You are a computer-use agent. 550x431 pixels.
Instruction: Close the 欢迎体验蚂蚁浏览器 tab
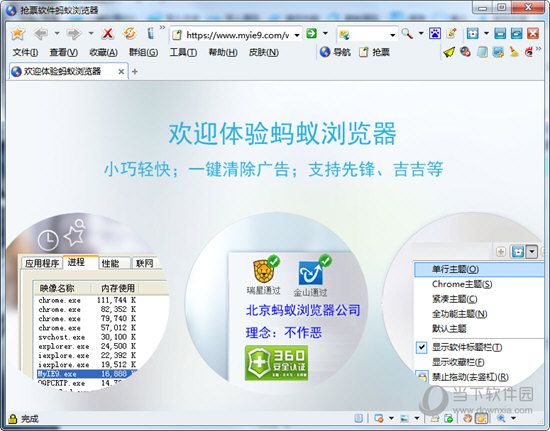[121, 72]
